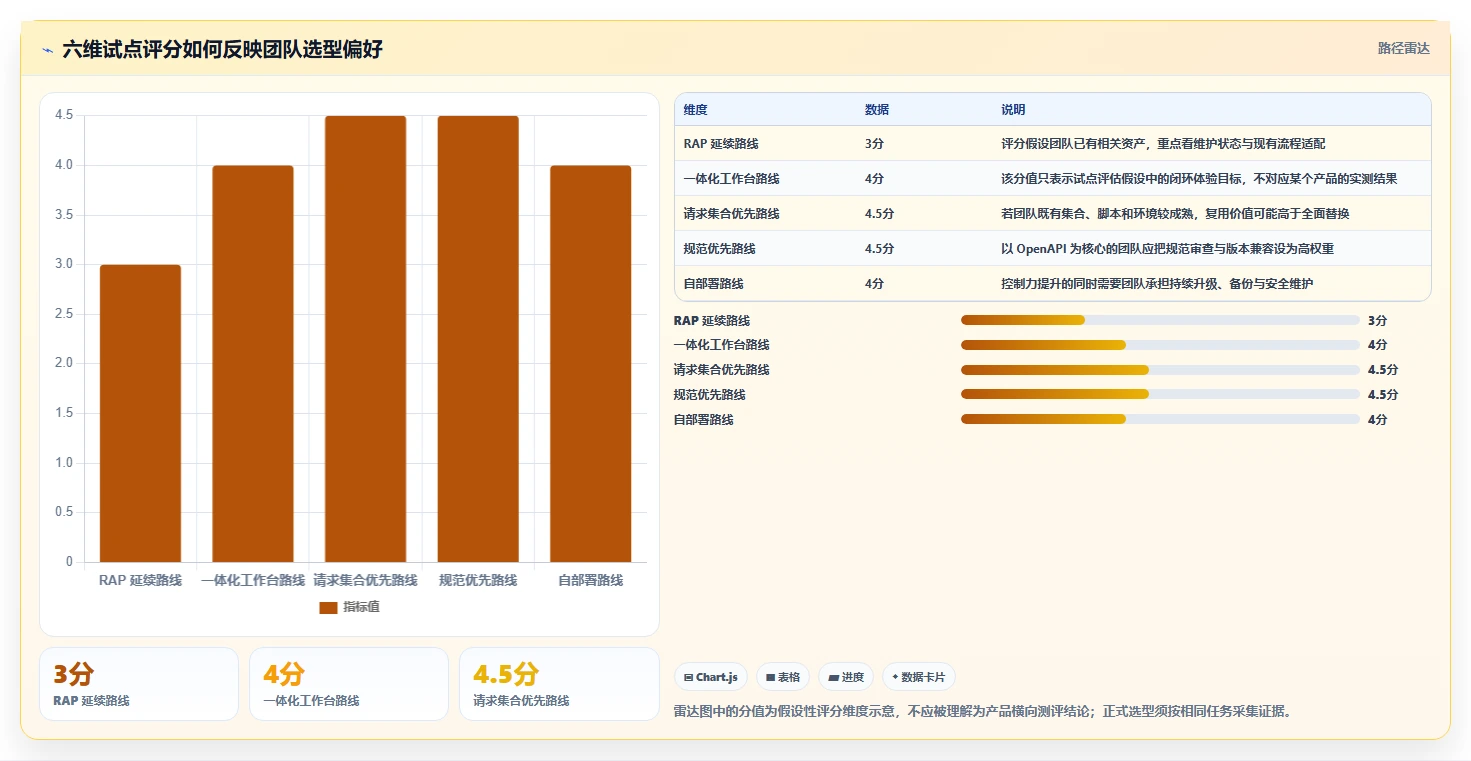This screenshot has height=761, width=1471.
Task: Click the 规范优先路线 progress bar
Action: point(1160,394)
